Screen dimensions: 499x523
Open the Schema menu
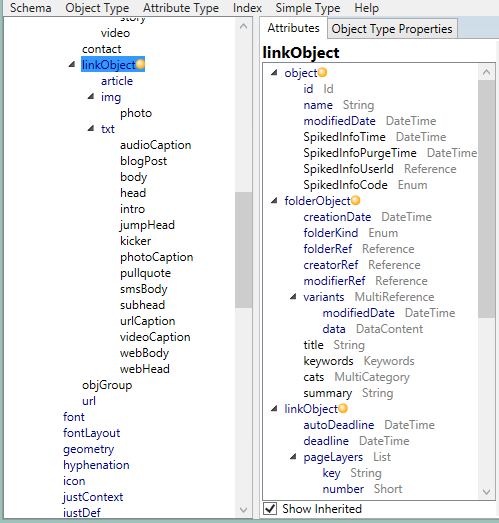coord(30,8)
